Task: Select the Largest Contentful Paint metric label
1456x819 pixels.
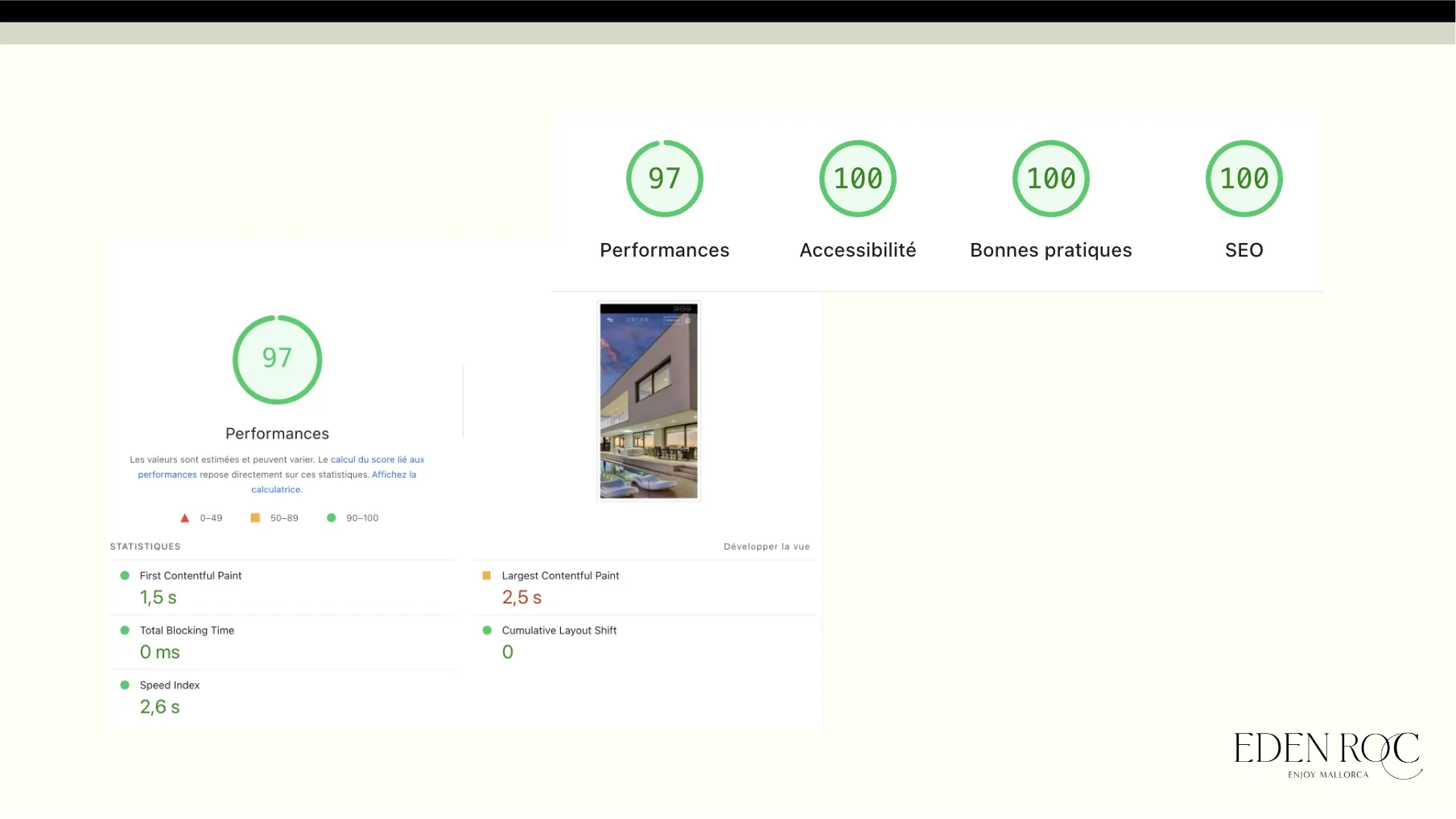Action: [560, 575]
